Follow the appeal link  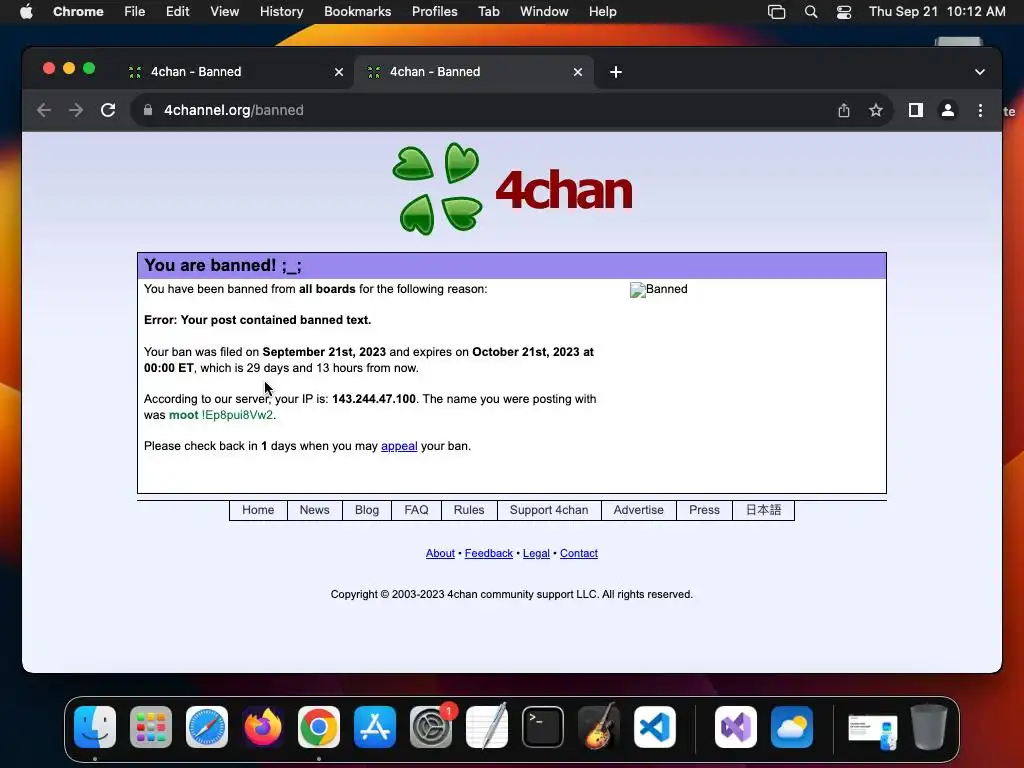point(399,446)
